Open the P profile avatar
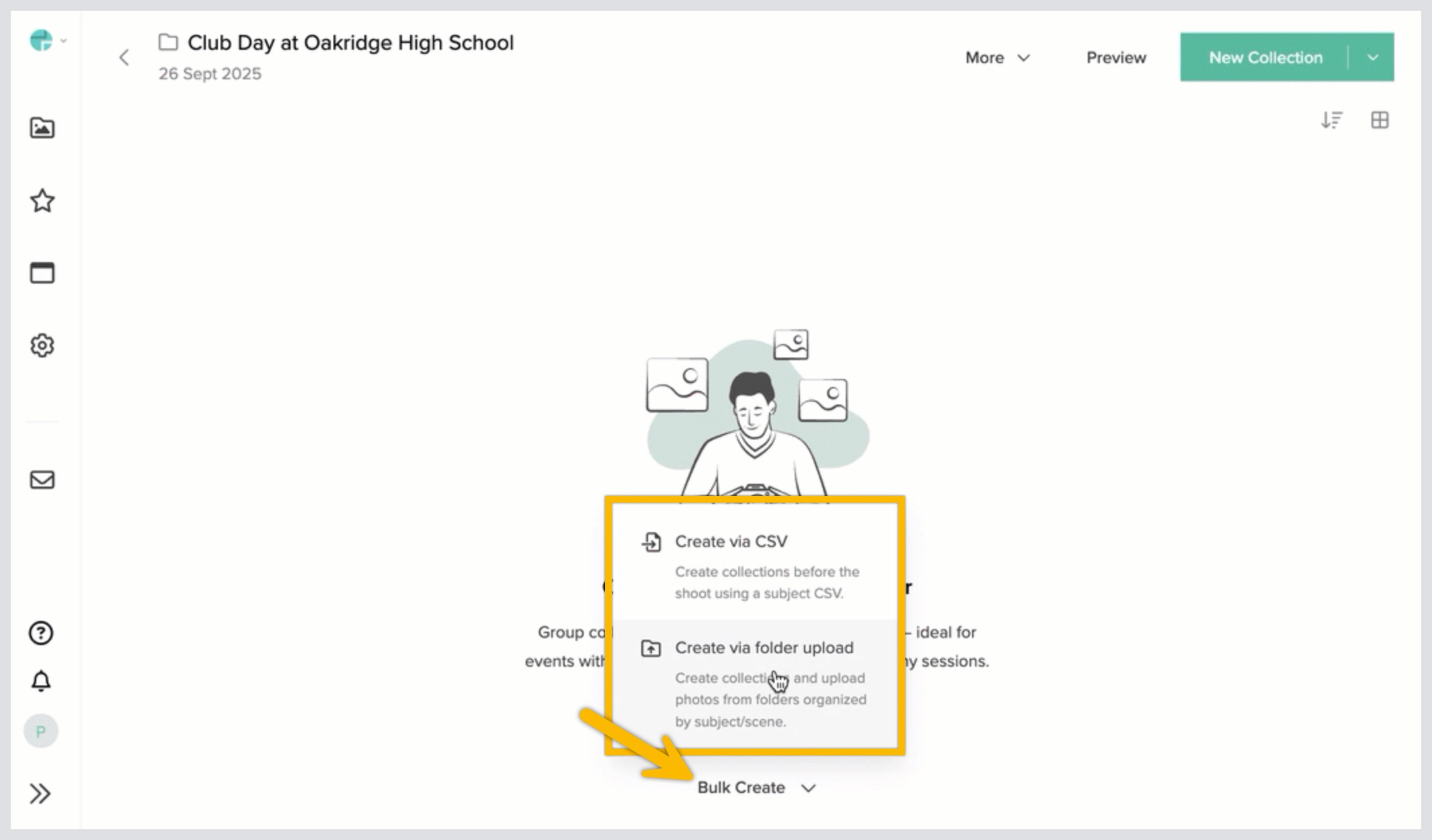1432x840 pixels. click(x=41, y=731)
